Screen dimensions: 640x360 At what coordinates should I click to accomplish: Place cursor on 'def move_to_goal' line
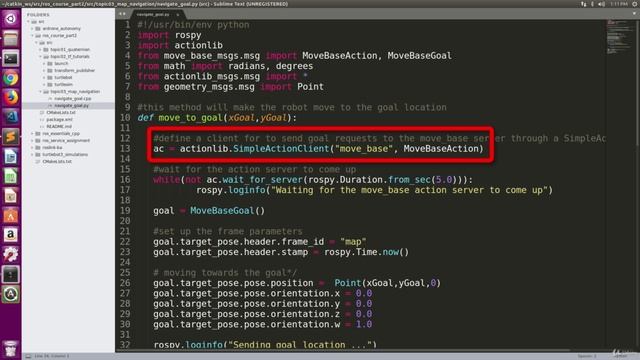click(217, 118)
